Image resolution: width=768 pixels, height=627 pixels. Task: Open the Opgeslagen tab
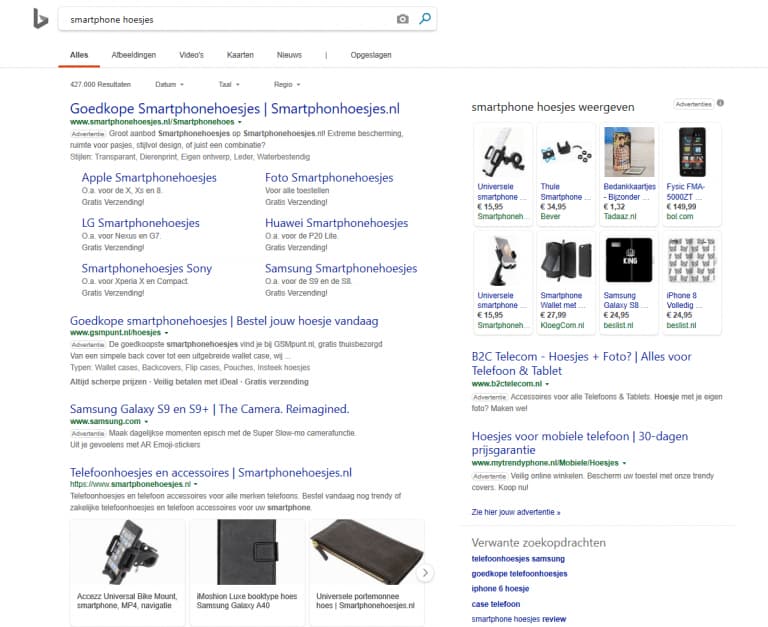[x=371, y=55]
